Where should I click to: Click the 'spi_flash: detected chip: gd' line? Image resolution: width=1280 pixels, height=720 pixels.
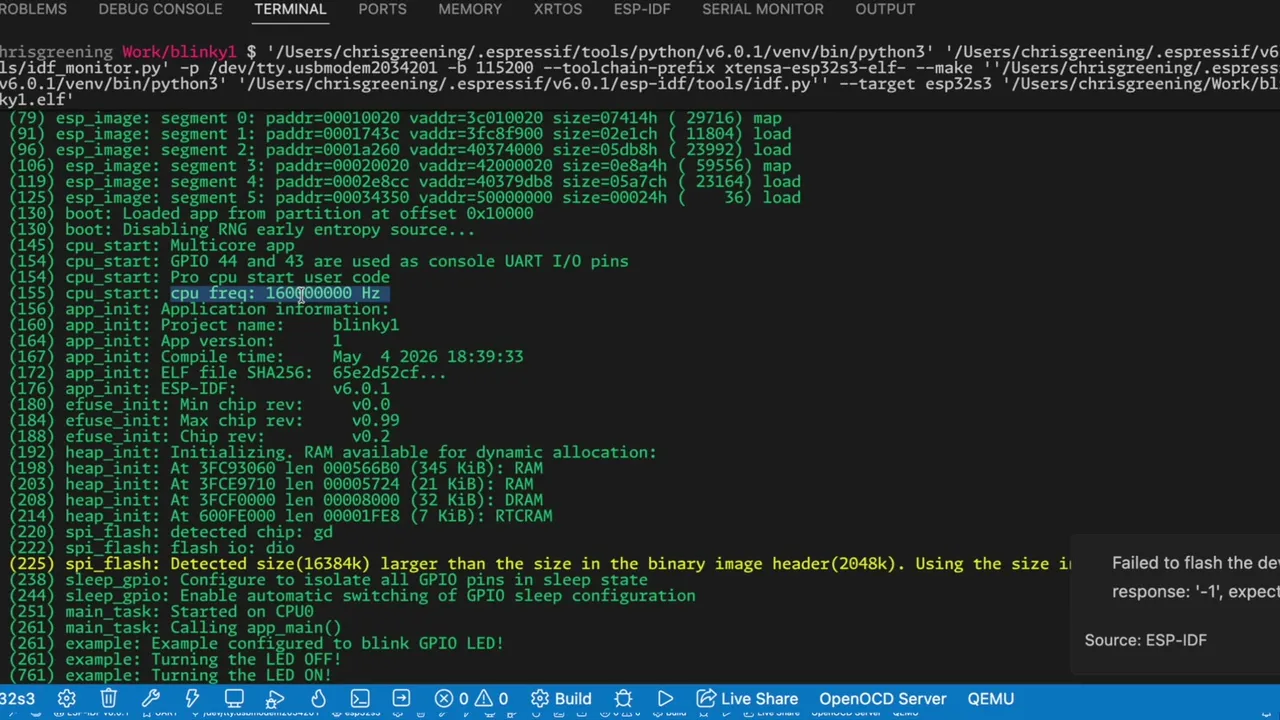[x=171, y=532]
